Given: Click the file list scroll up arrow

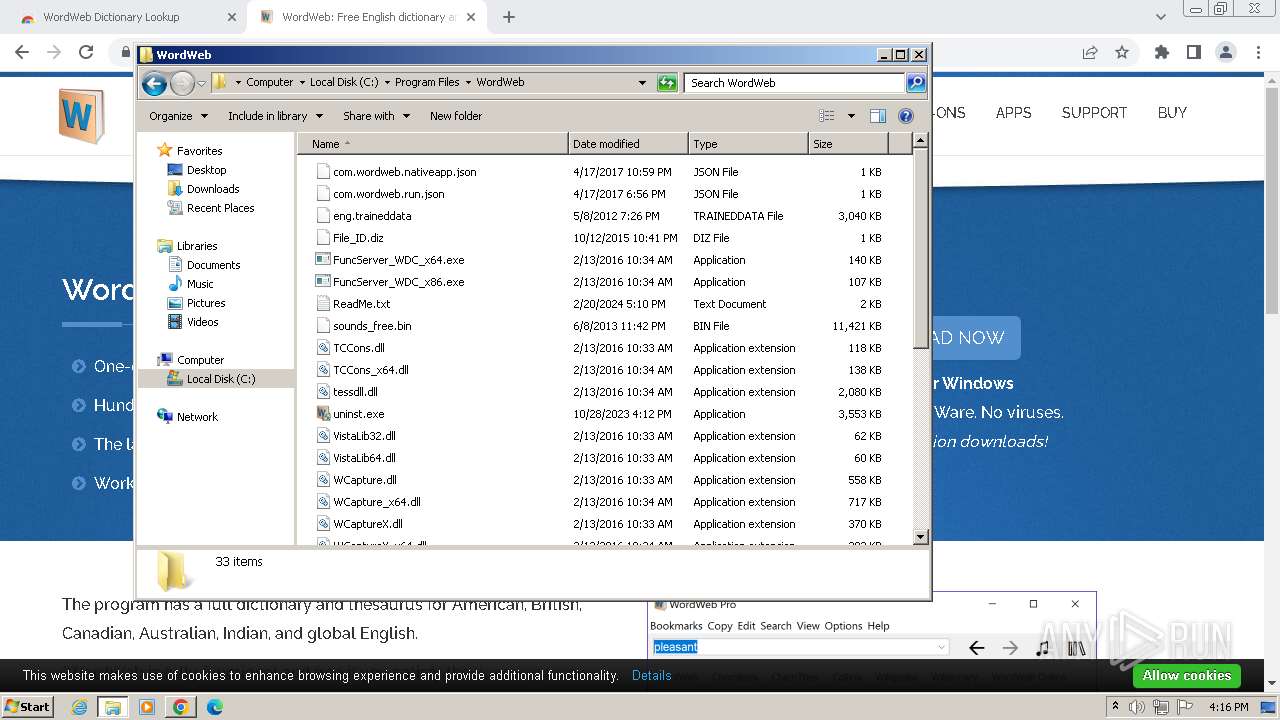Looking at the screenshot, I should coord(921,142).
